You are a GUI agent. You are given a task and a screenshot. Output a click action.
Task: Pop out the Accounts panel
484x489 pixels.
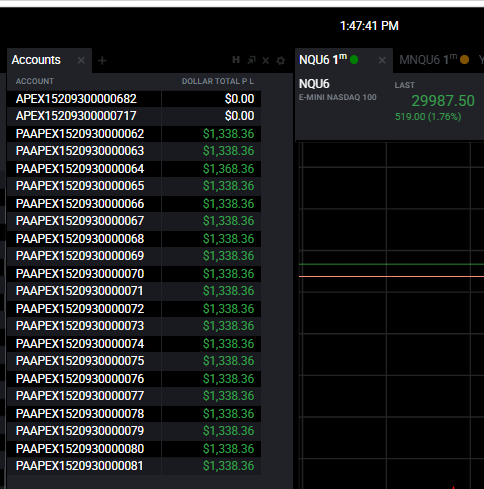tap(251, 60)
